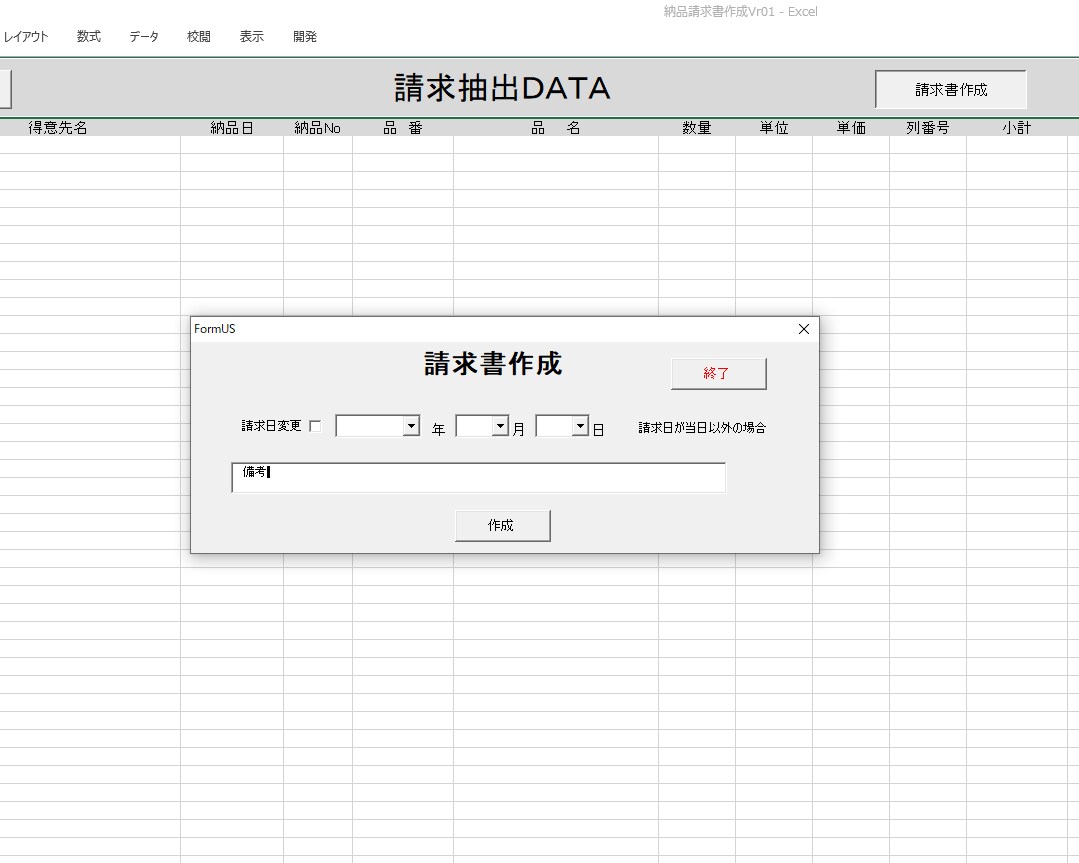Click the 品 名 column header
The height and width of the screenshot is (863, 1079).
tap(556, 128)
